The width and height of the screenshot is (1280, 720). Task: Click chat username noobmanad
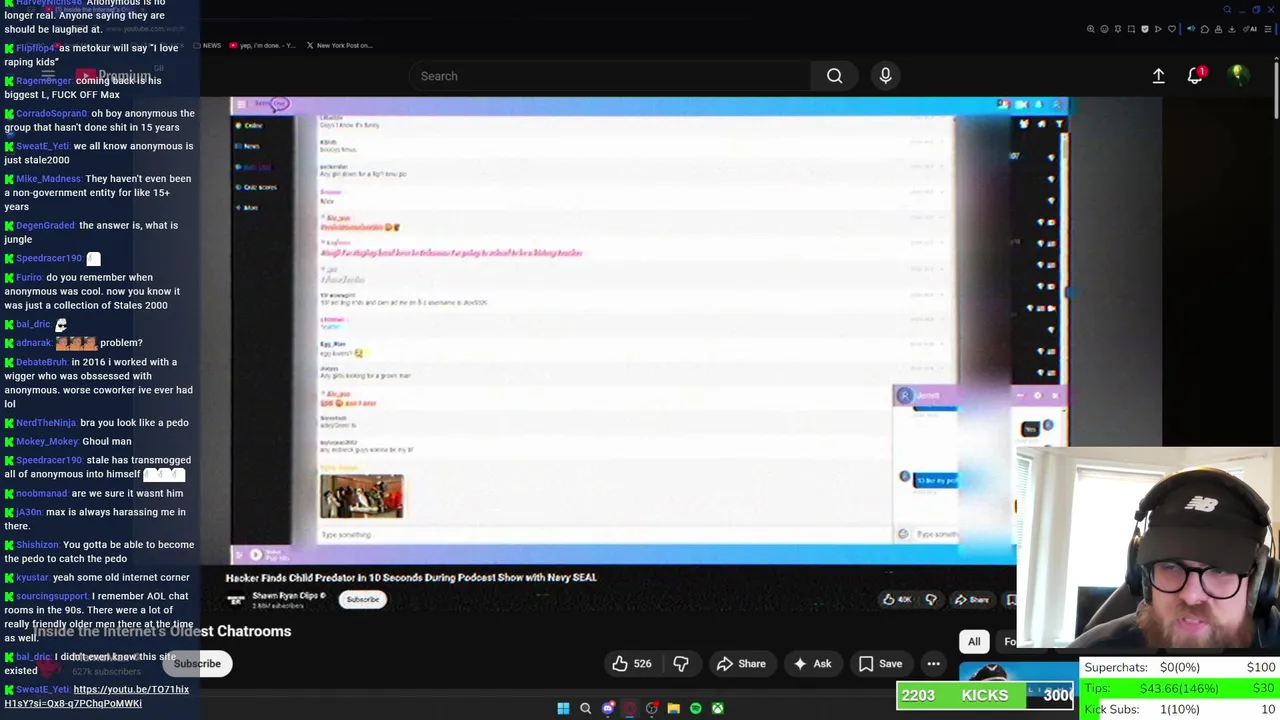42,494
